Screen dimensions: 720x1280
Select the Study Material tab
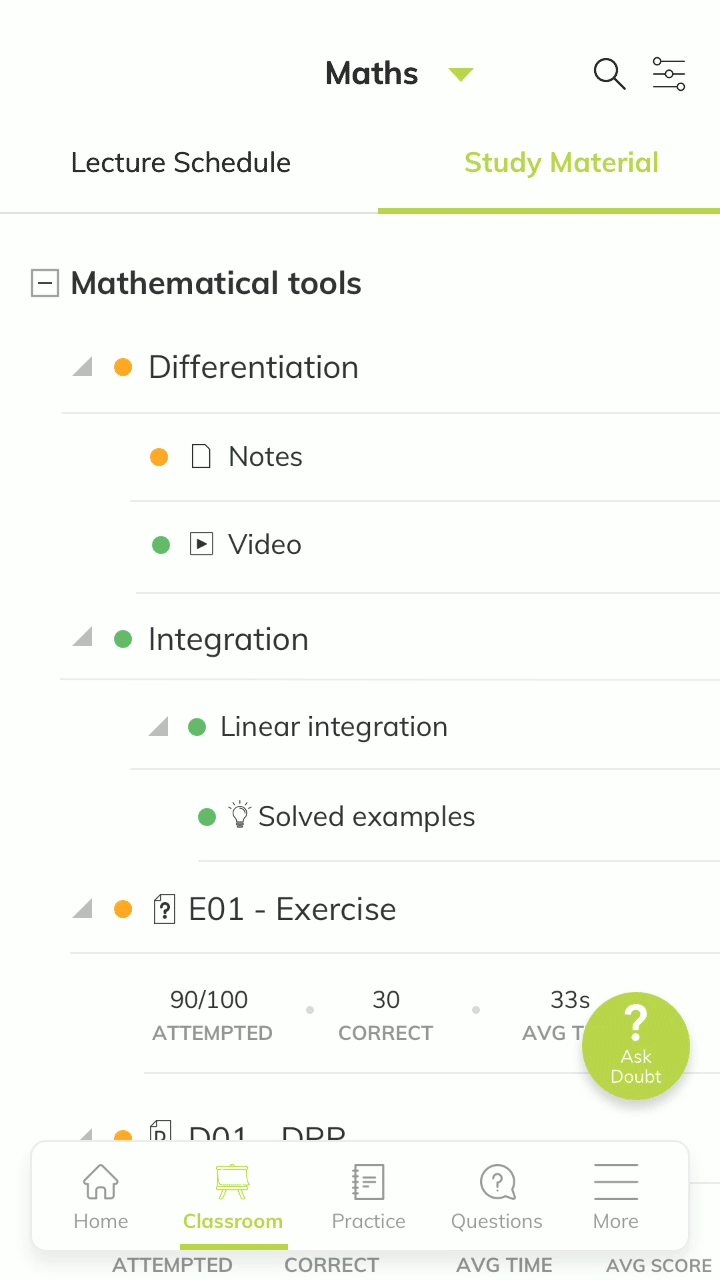coord(561,163)
